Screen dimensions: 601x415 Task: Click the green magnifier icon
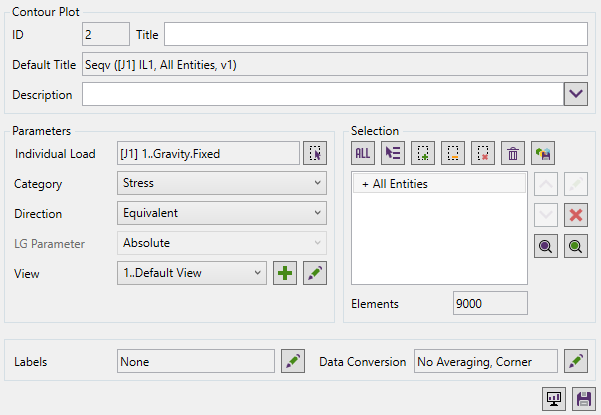575,247
